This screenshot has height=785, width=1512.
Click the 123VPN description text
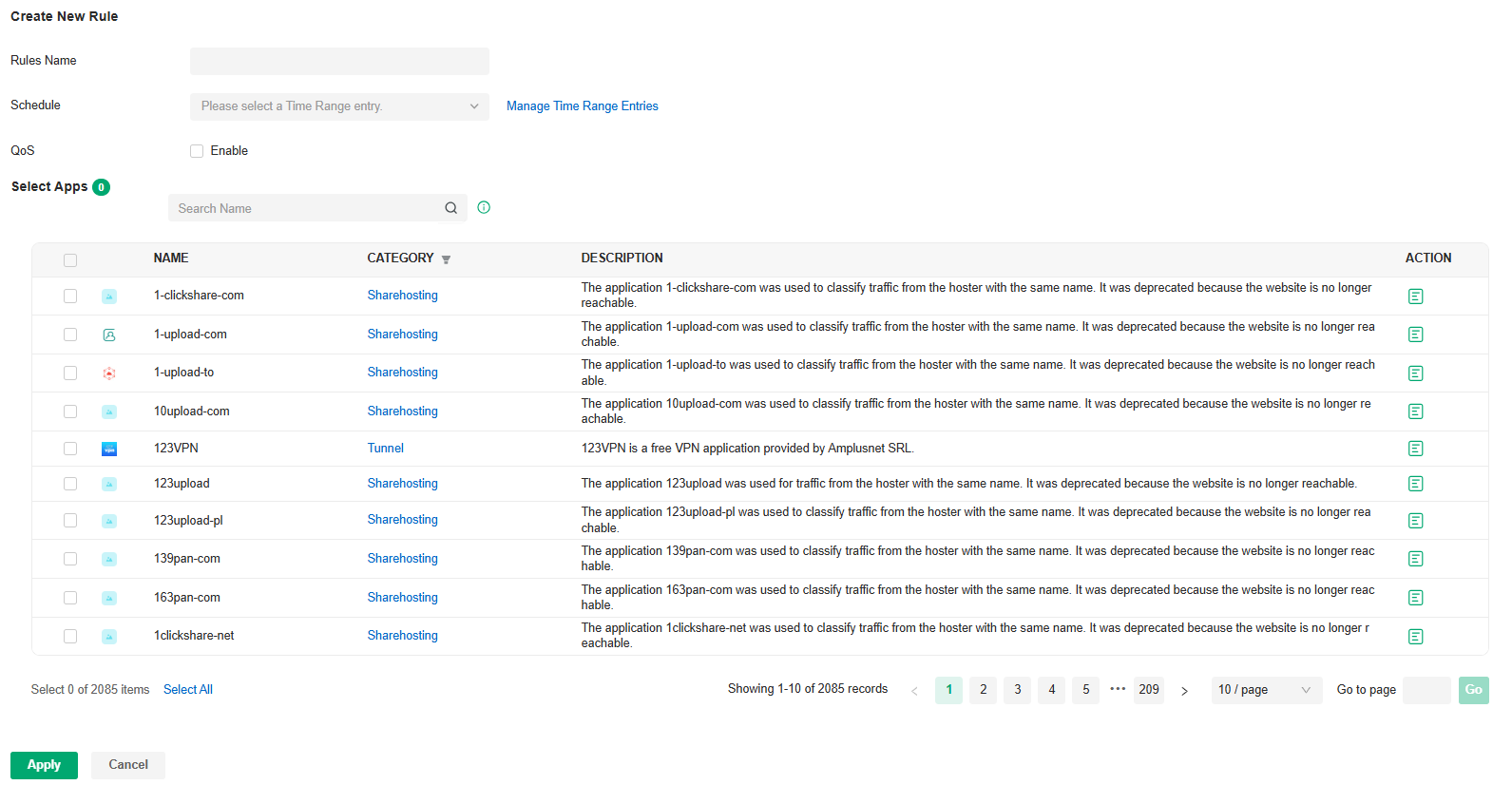pos(748,449)
